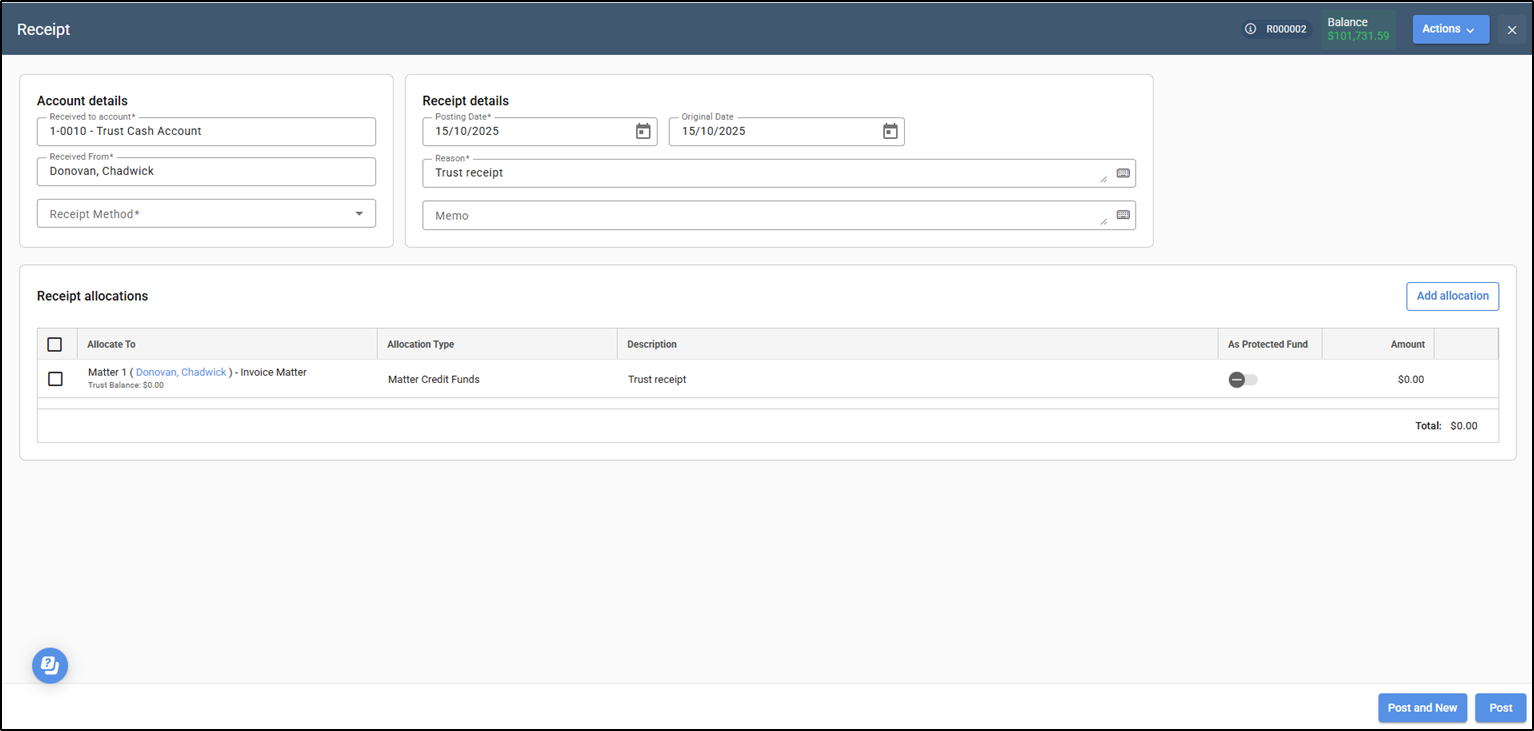Open the Original Date calendar picker
The height and width of the screenshot is (731, 1534).
(x=890, y=131)
